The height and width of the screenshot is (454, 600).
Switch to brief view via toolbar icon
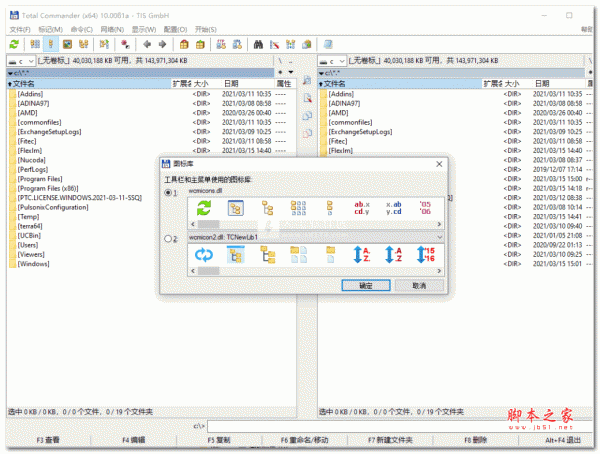point(35,44)
